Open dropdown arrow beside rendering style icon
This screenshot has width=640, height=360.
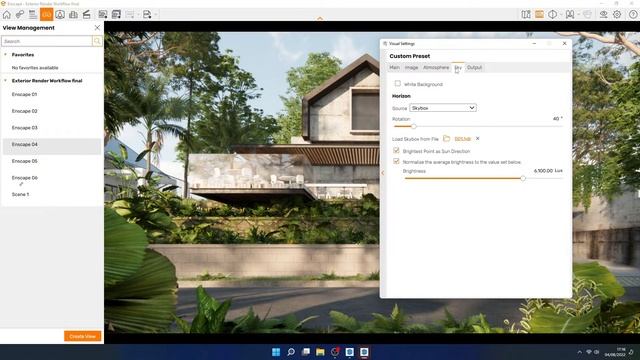[561, 15]
